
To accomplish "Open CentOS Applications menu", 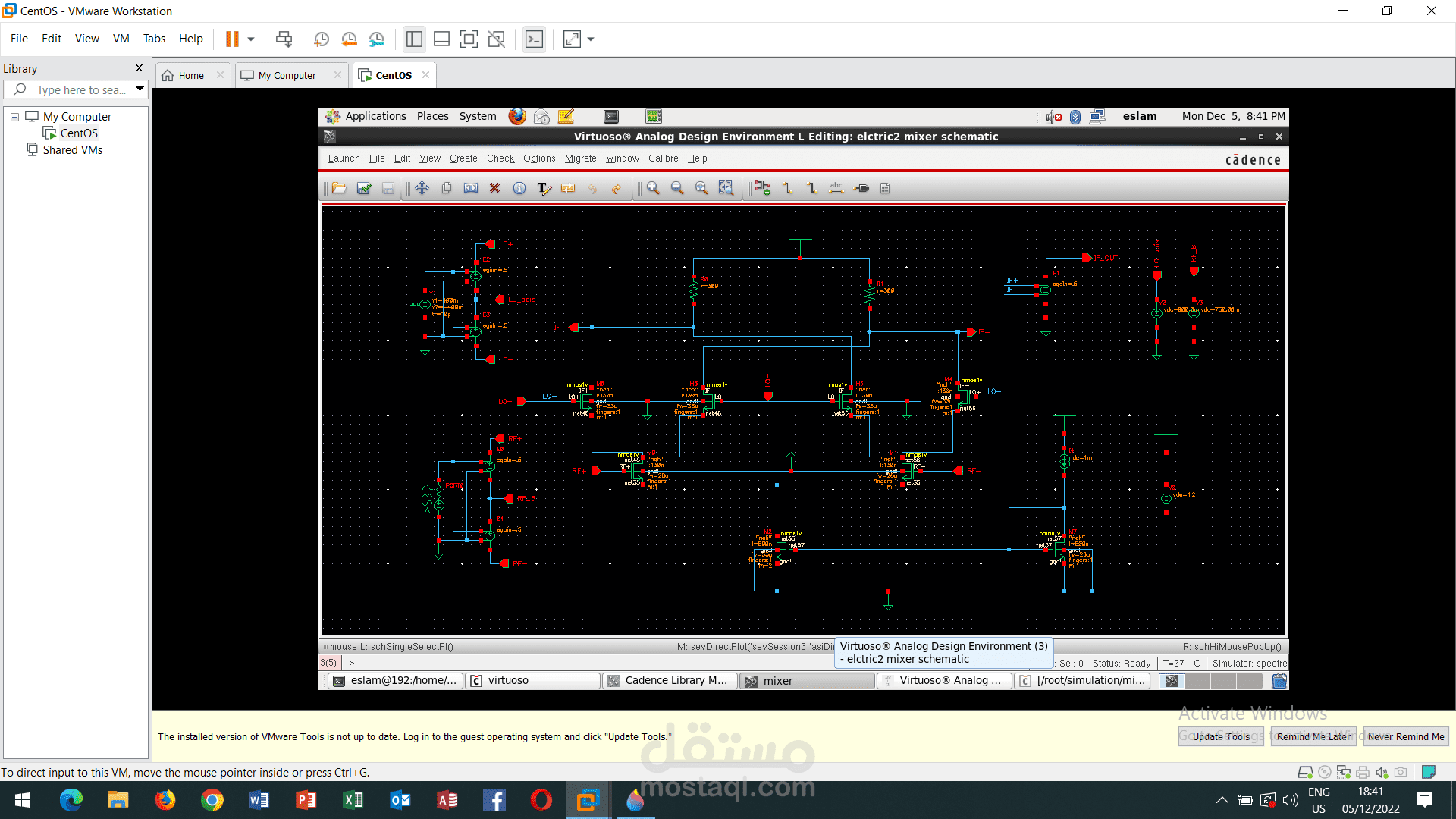I will (367, 116).
